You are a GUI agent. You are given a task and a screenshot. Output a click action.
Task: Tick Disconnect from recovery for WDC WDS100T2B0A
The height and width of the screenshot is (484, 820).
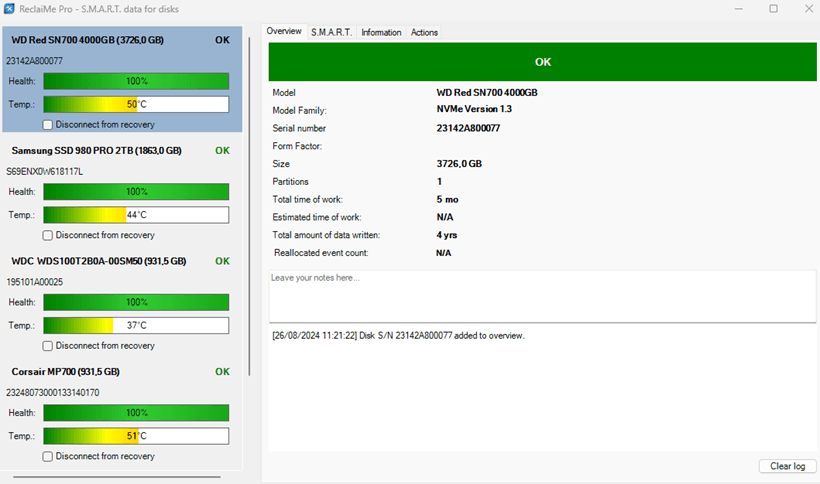click(x=48, y=346)
